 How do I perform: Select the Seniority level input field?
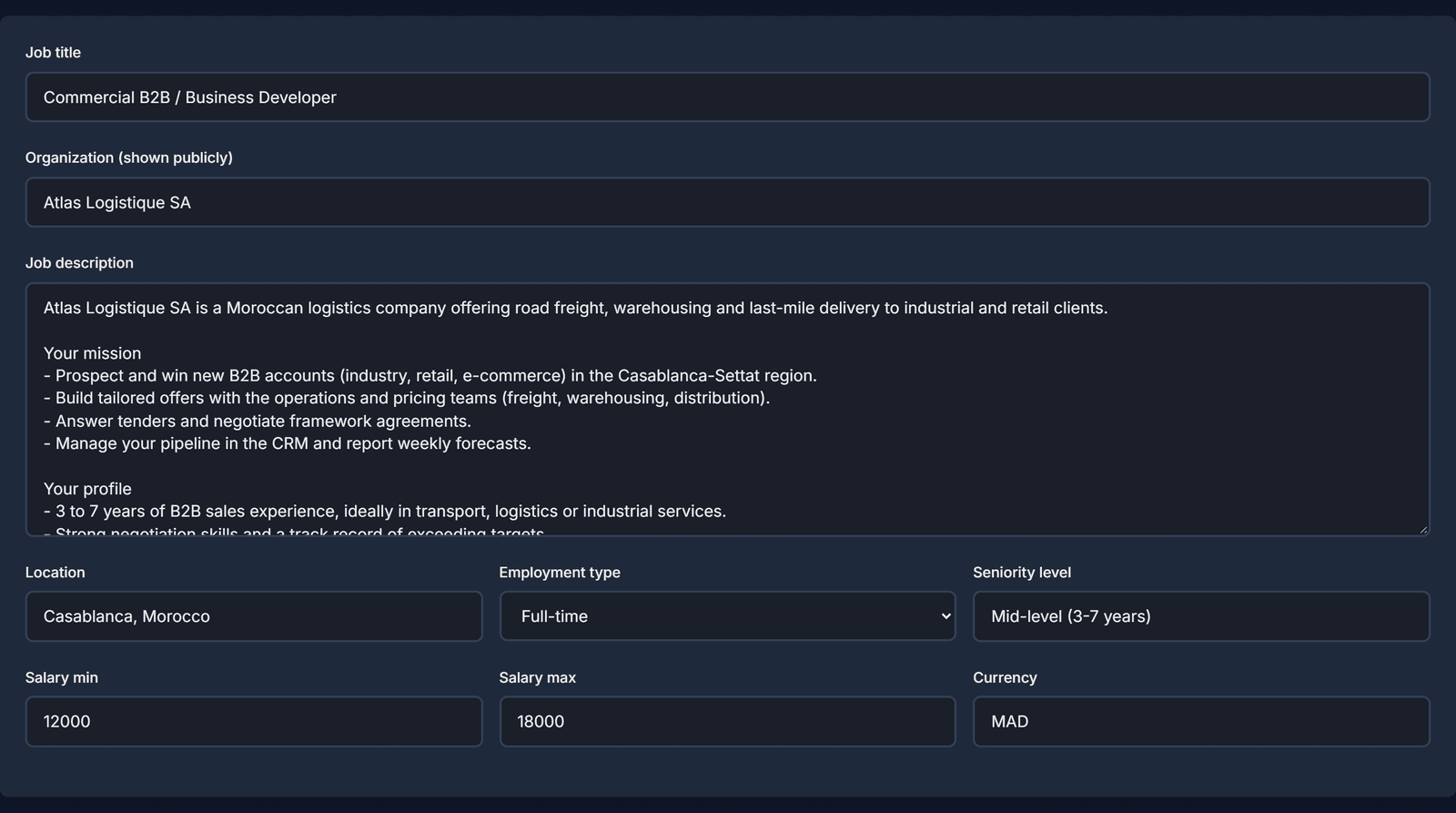[1201, 616]
